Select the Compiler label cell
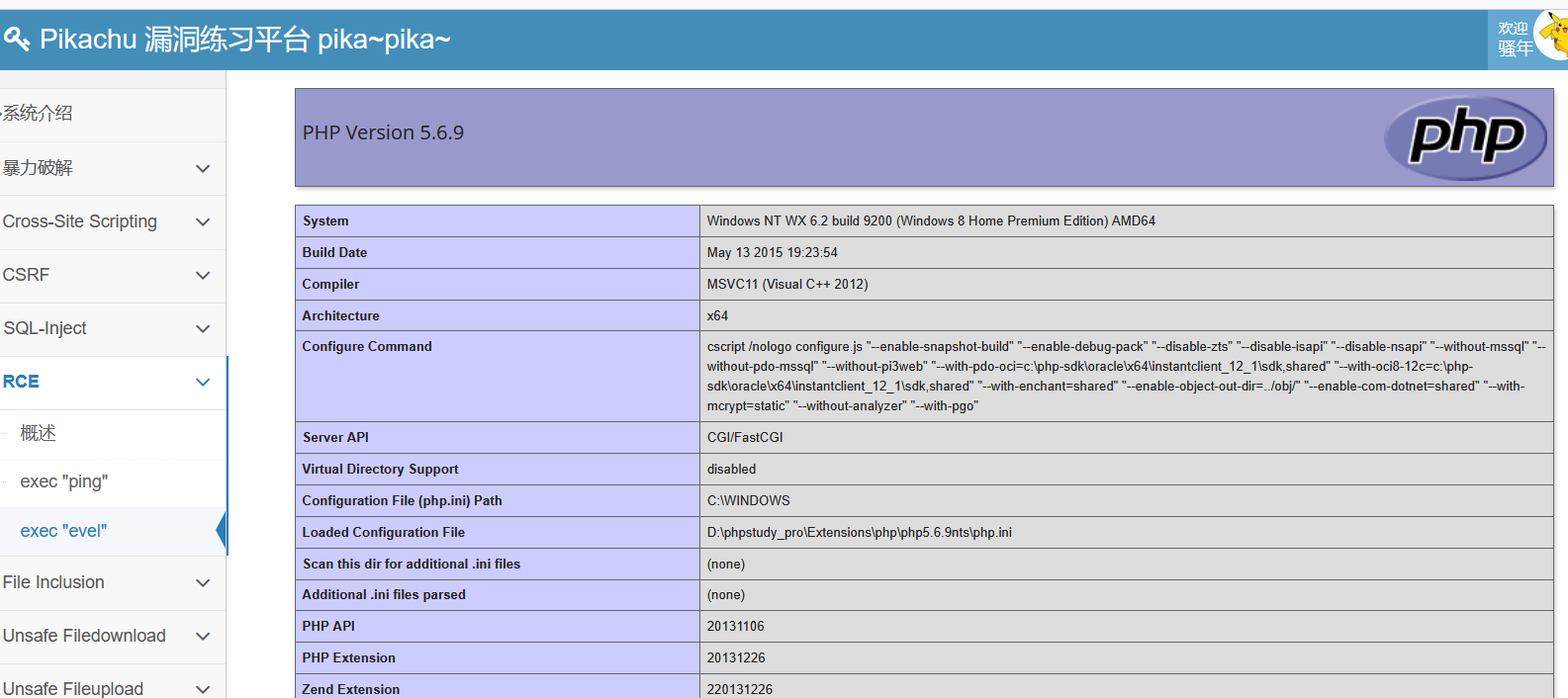 [x=498, y=285]
